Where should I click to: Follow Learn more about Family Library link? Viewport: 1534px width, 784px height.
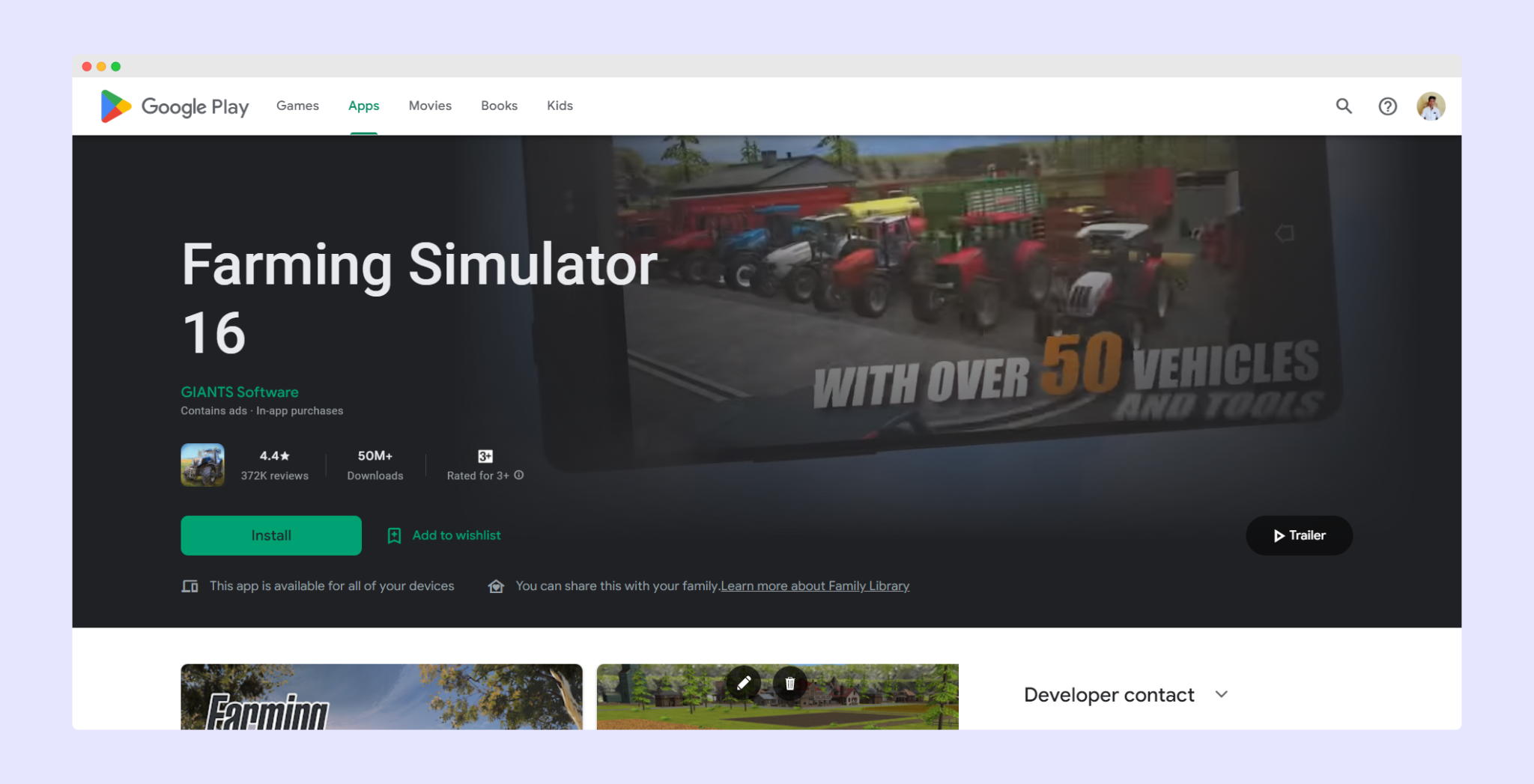pyautogui.click(x=815, y=586)
